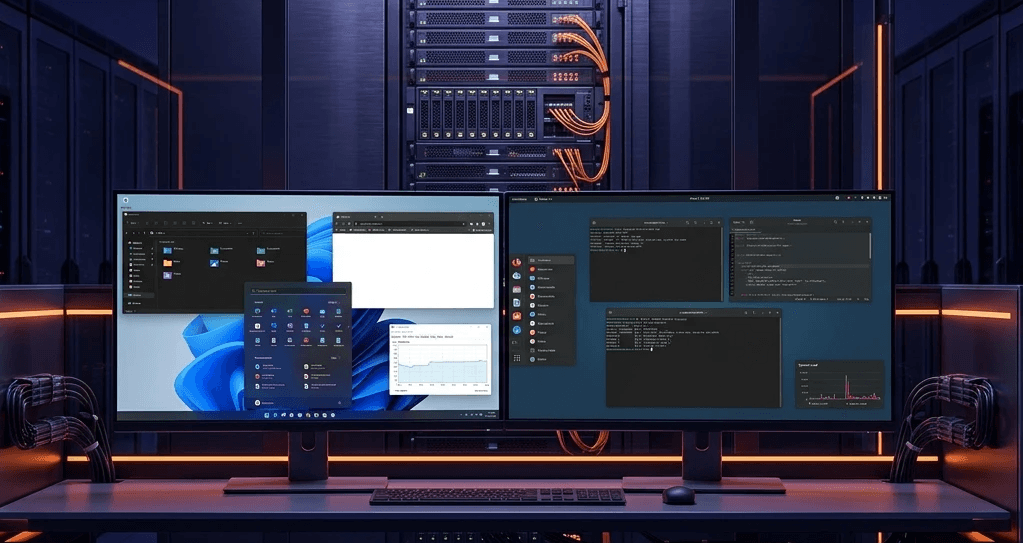Open the View dropdown in File Explorer toolbar

tap(226, 223)
